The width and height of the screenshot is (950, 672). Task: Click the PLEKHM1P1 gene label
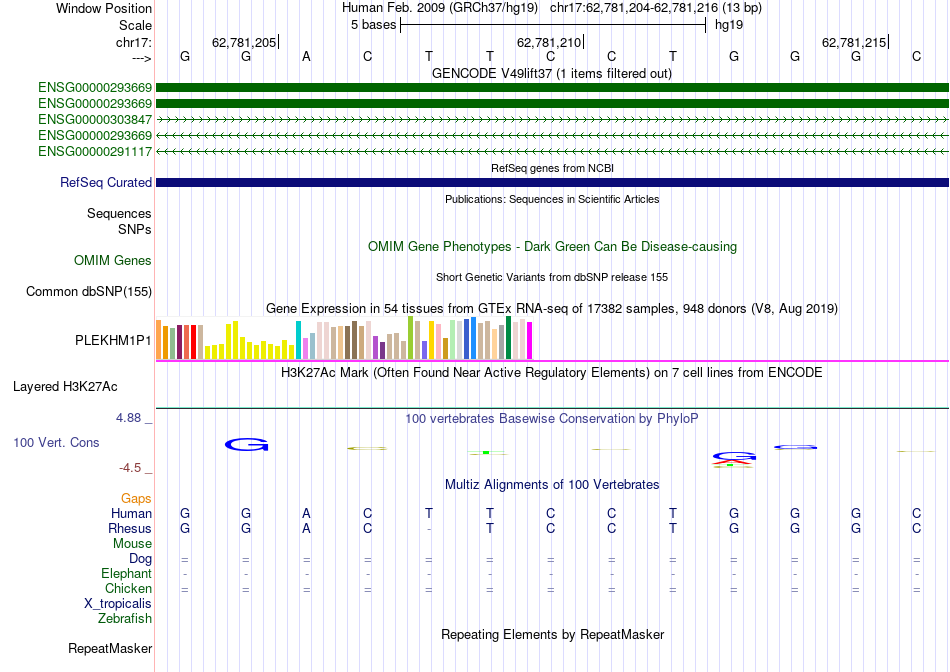(113, 341)
